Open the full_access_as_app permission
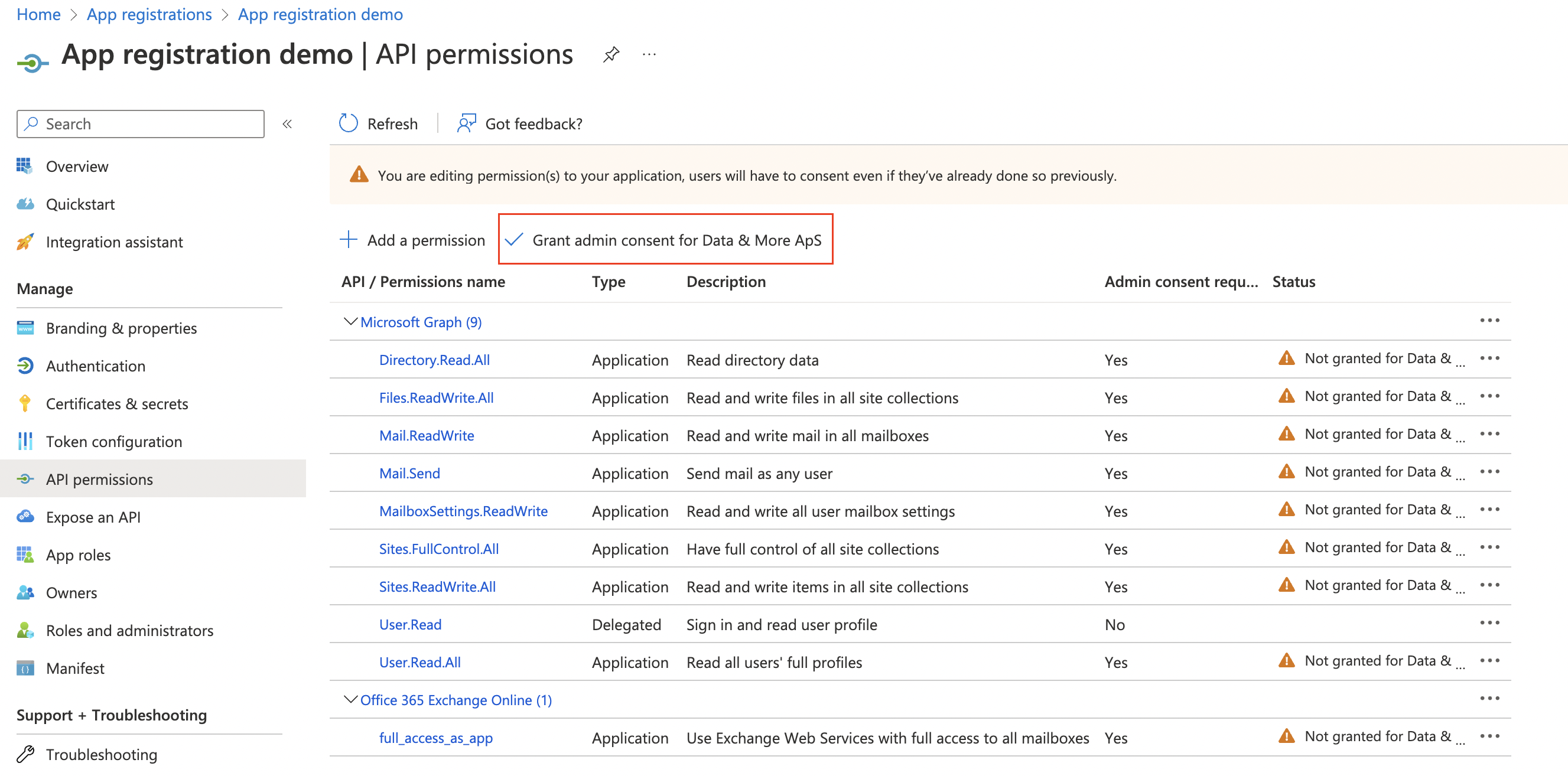Screen dimensions: 1568x776 point(436,738)
